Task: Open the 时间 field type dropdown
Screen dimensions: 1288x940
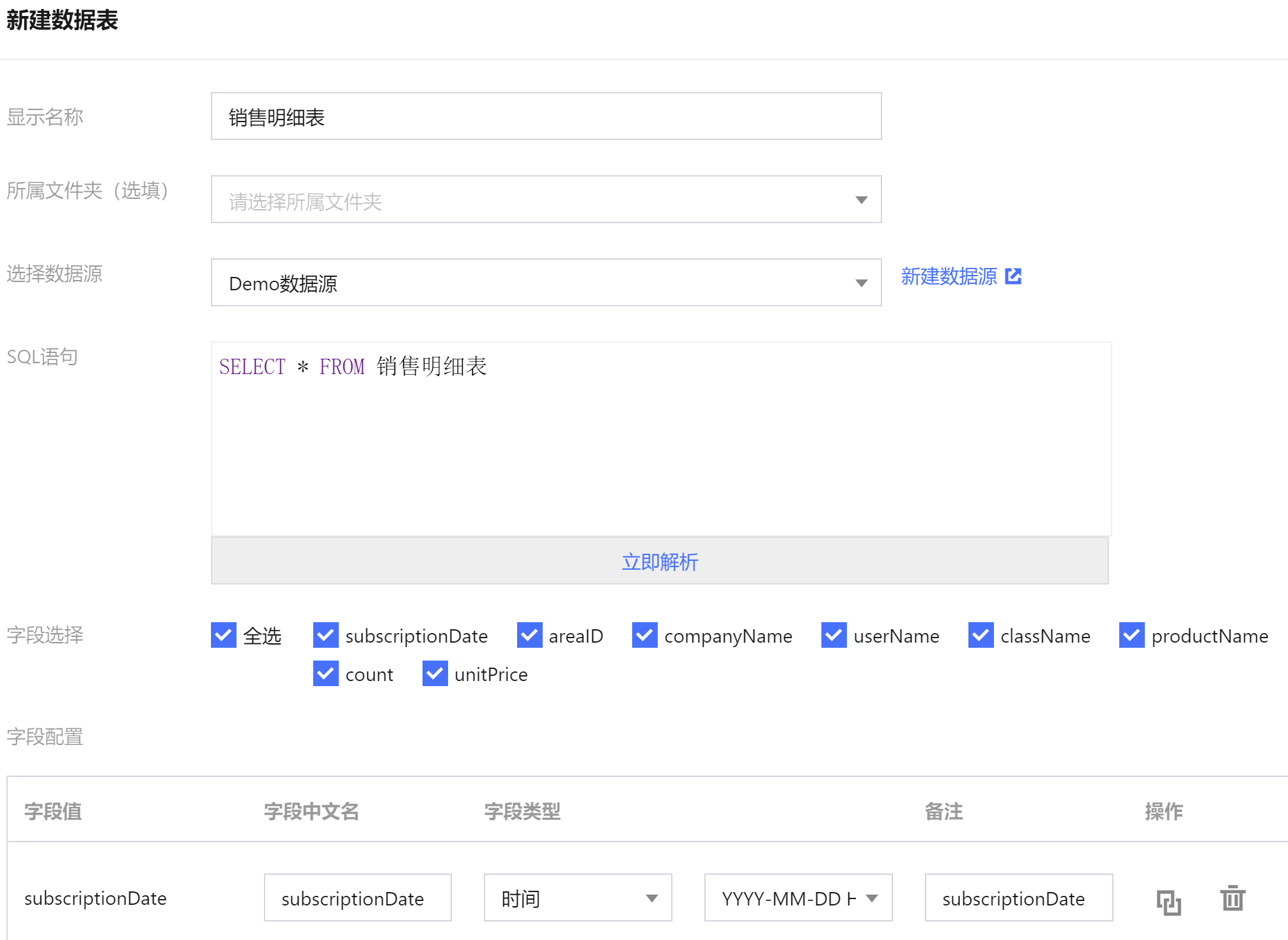Action: click(577, 898)
